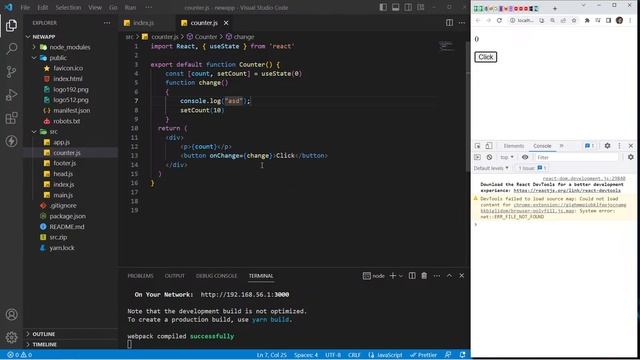Click the 1 Issue button in console
This screenshot has width=640, height=360.
pyautogui.click(x=531, y=168)
